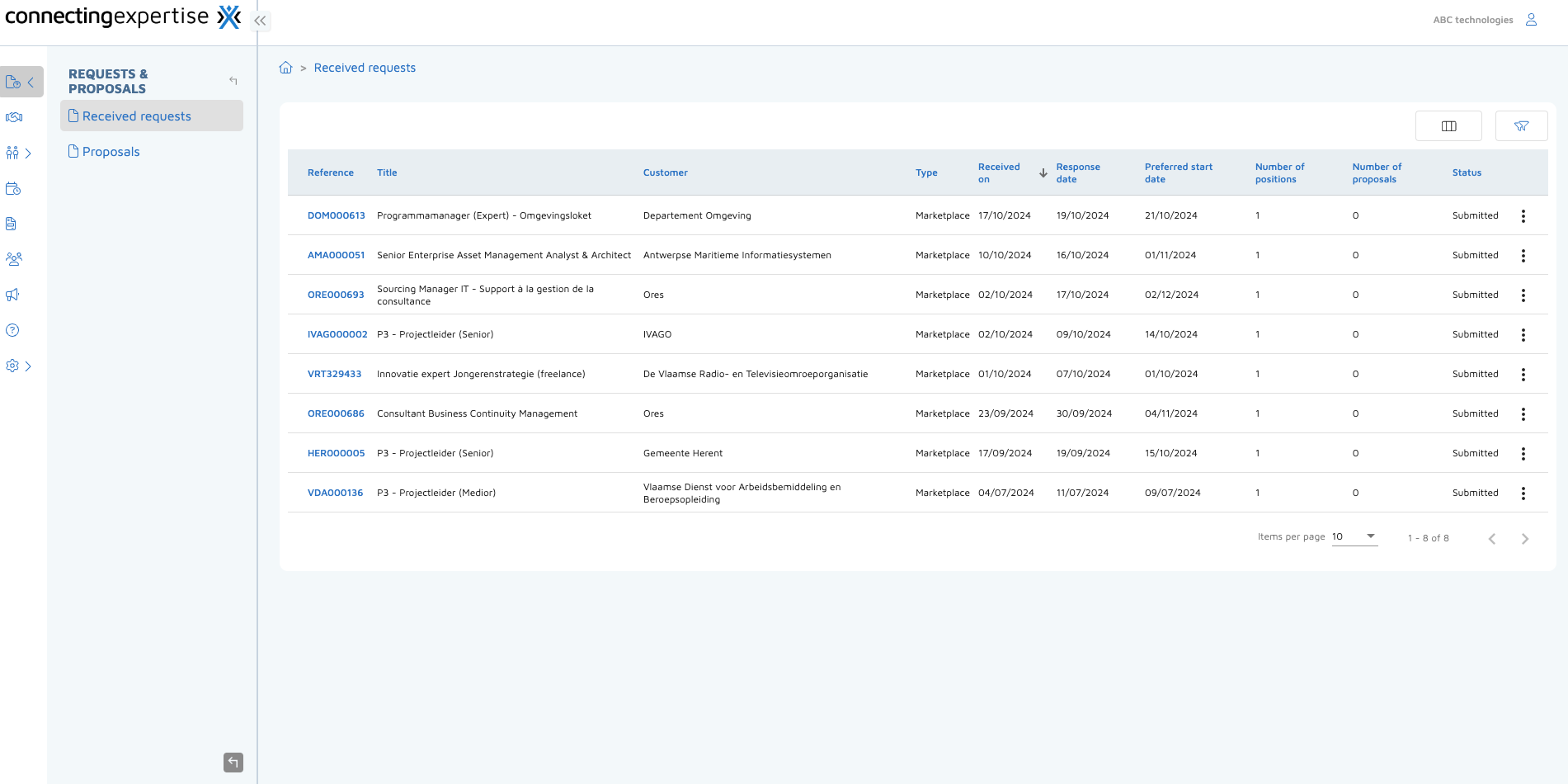Click the Status column header
This screenshot has width=1568, height=784.
1467,172
